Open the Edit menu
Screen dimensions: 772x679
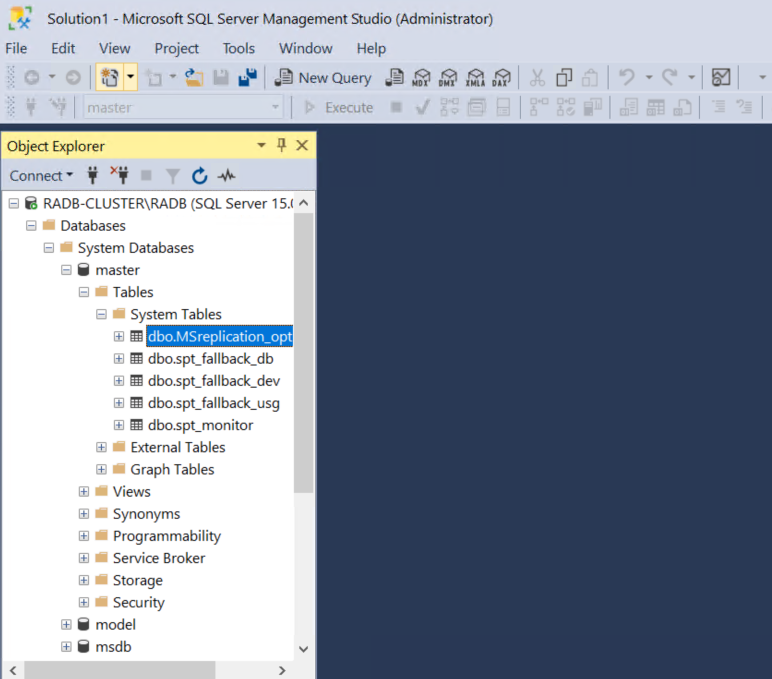click(x=63, y=48)
